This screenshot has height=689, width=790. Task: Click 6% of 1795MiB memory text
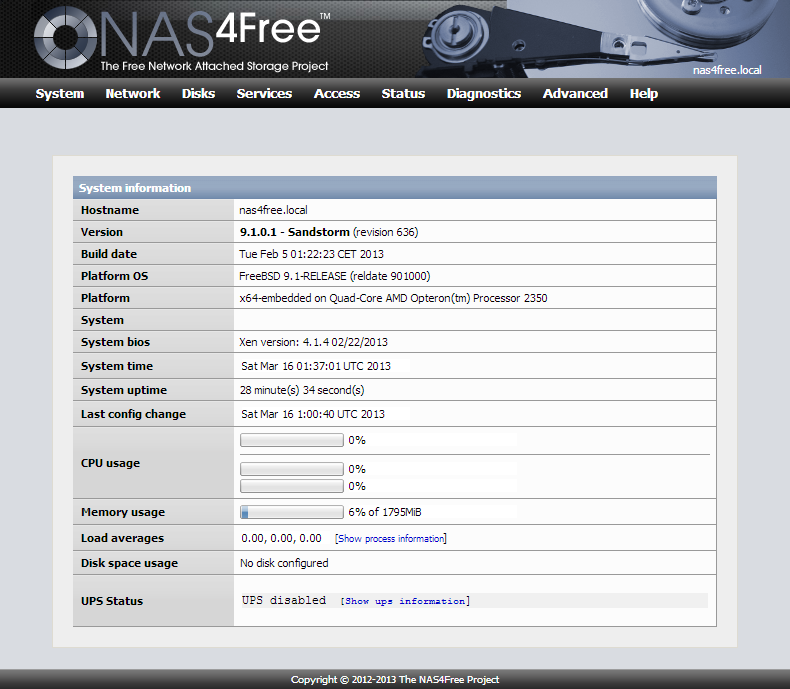[x=385, y=512]
